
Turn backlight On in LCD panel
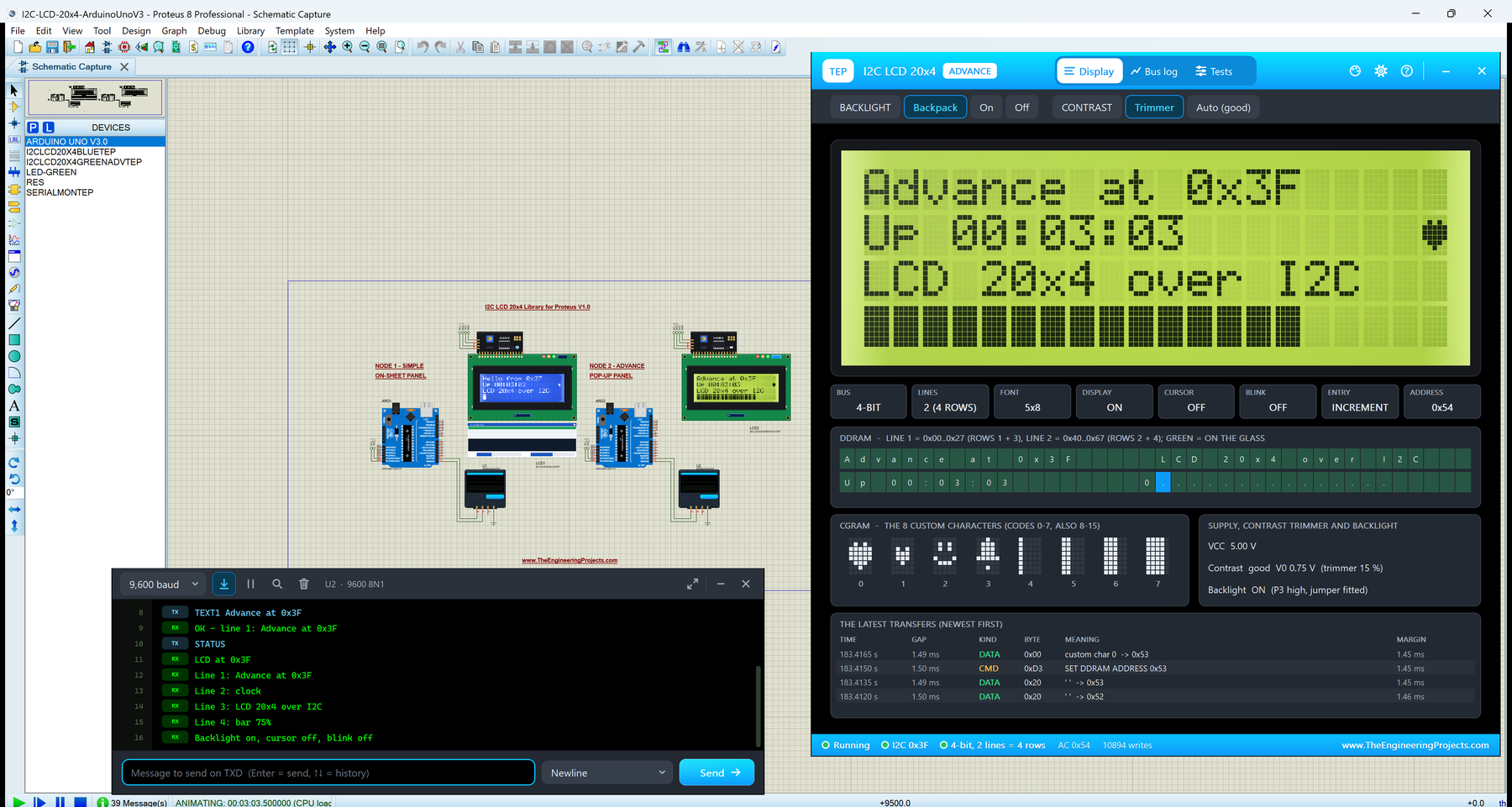(x=986, y=107)
